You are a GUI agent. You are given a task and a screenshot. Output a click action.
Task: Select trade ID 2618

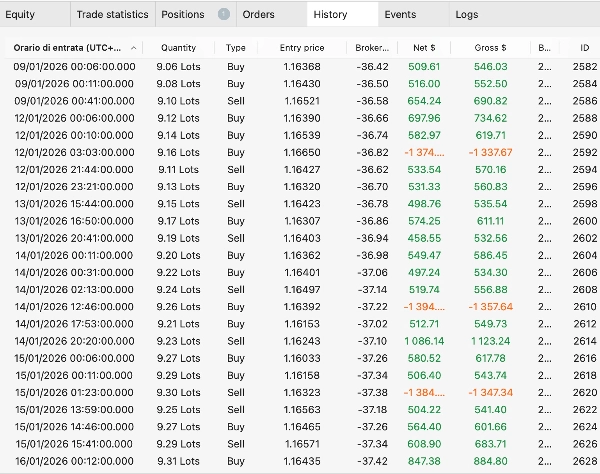click(x=585, y=376)
